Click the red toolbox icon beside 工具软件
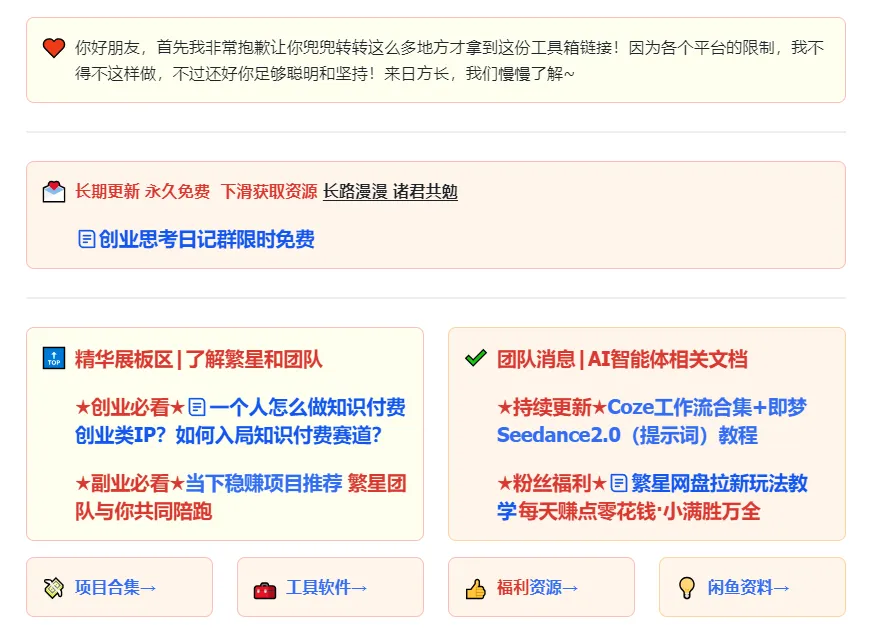 tap(265, 590)
